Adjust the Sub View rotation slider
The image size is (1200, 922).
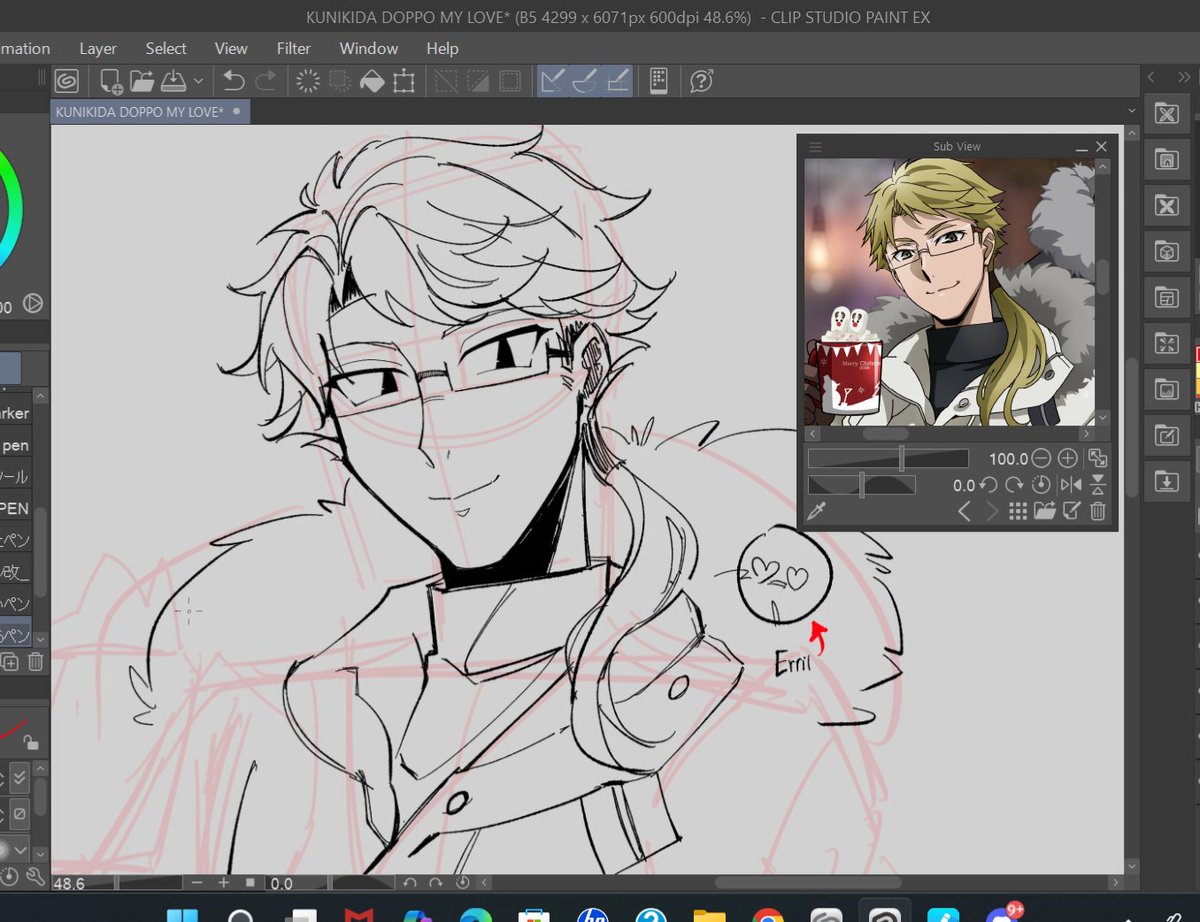click(862, 485)
